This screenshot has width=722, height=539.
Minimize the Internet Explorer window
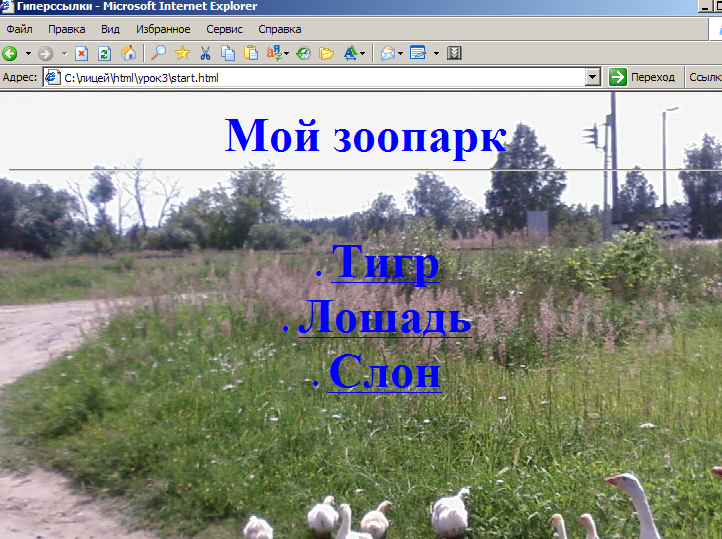tap(705, 6)
